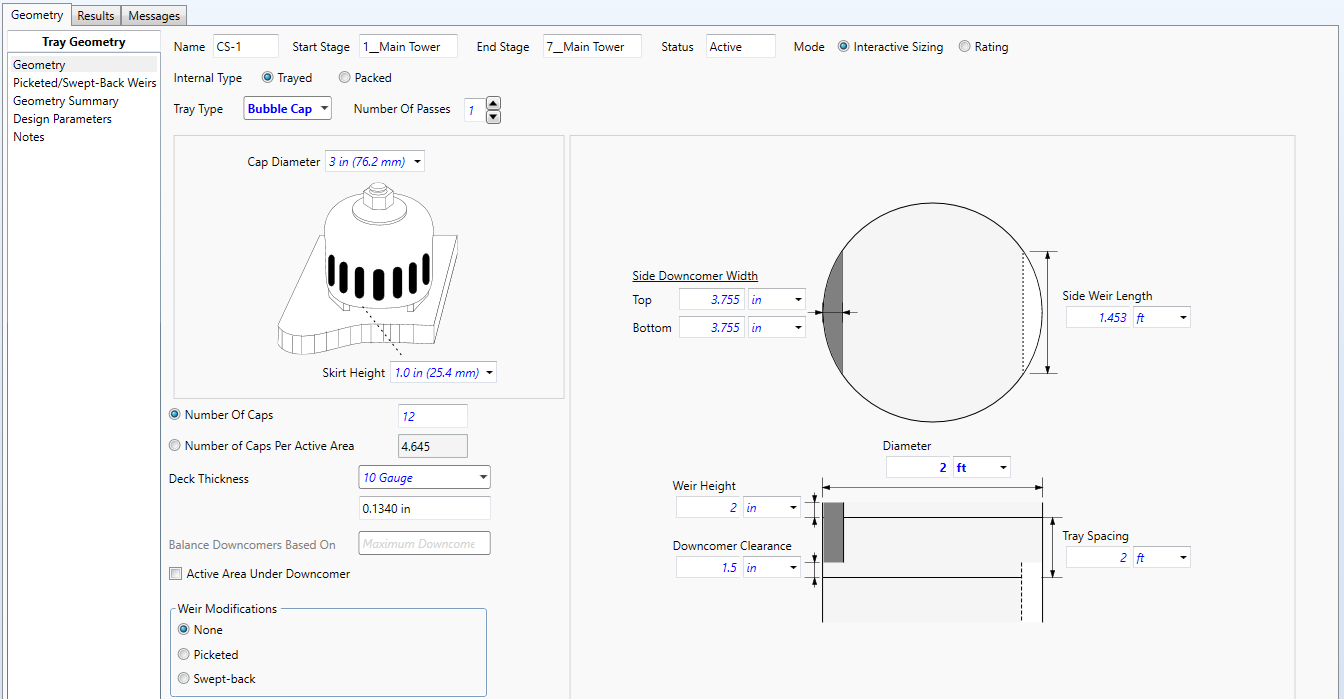Click the Weir Height value field
Screen dimensions: 1344x699
pos(709,508)
